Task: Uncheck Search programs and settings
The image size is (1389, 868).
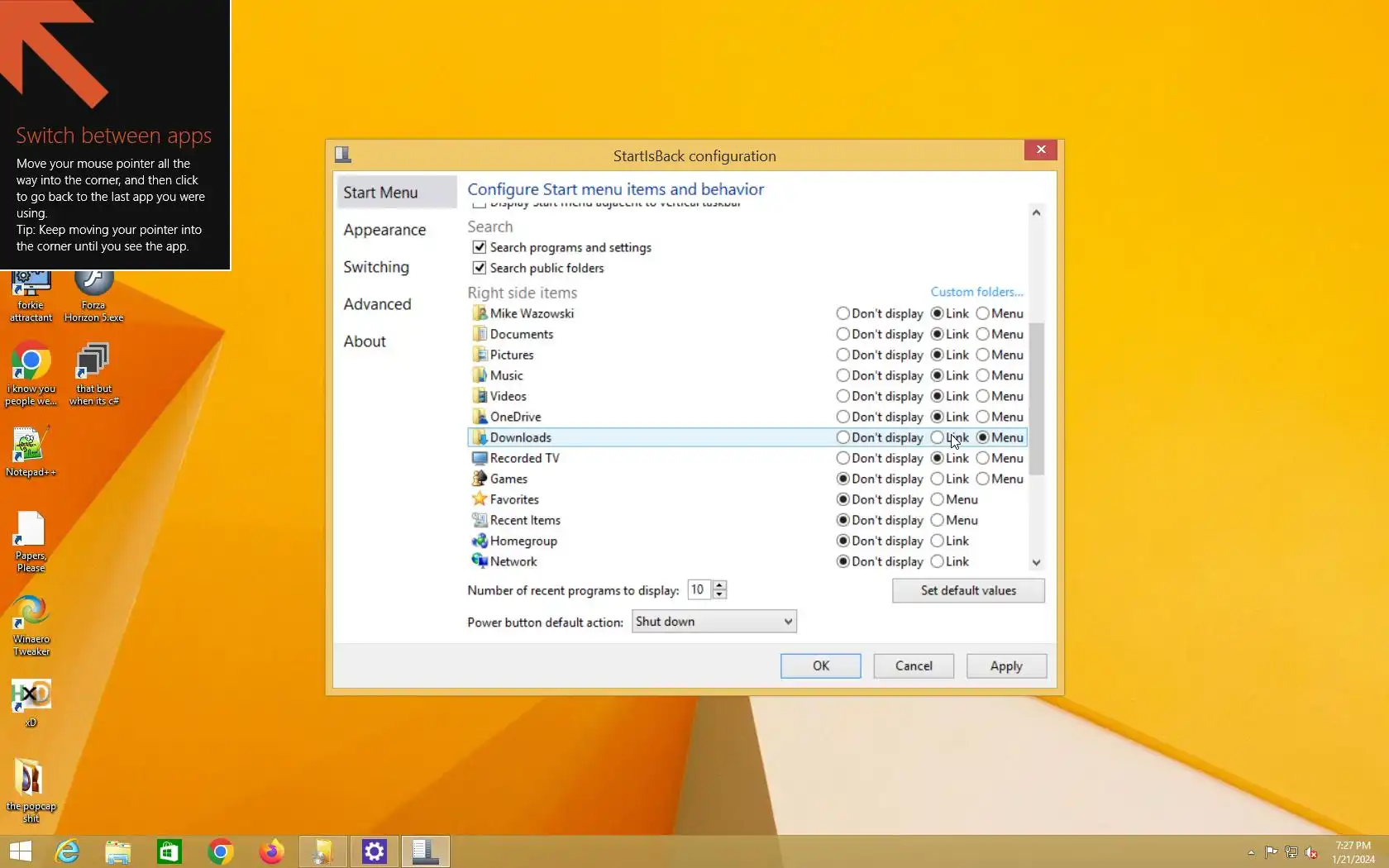Action: point(480,247)
